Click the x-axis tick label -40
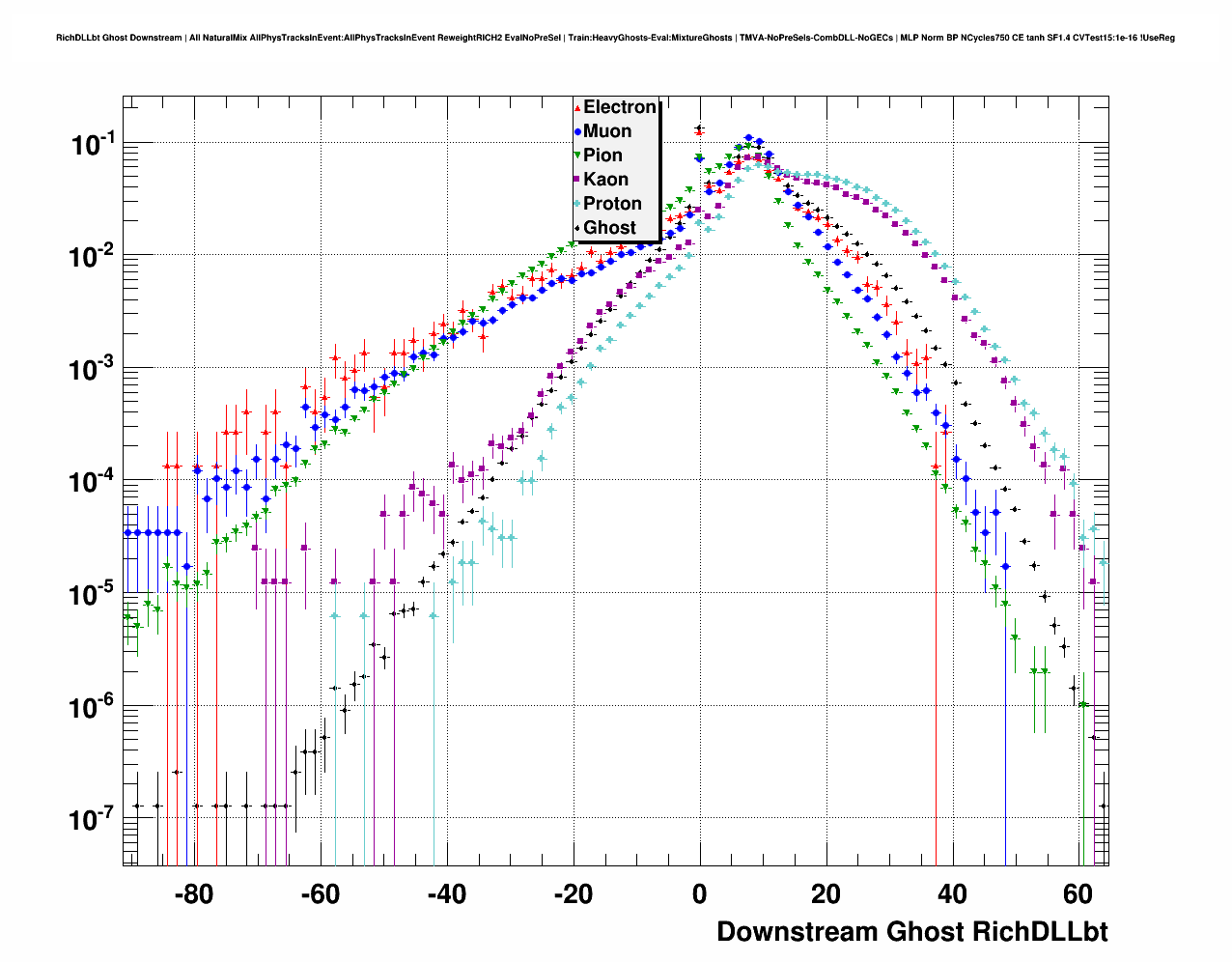This screenshot has width=1232, height=962. pyautogui.click(x=446, y=894)
